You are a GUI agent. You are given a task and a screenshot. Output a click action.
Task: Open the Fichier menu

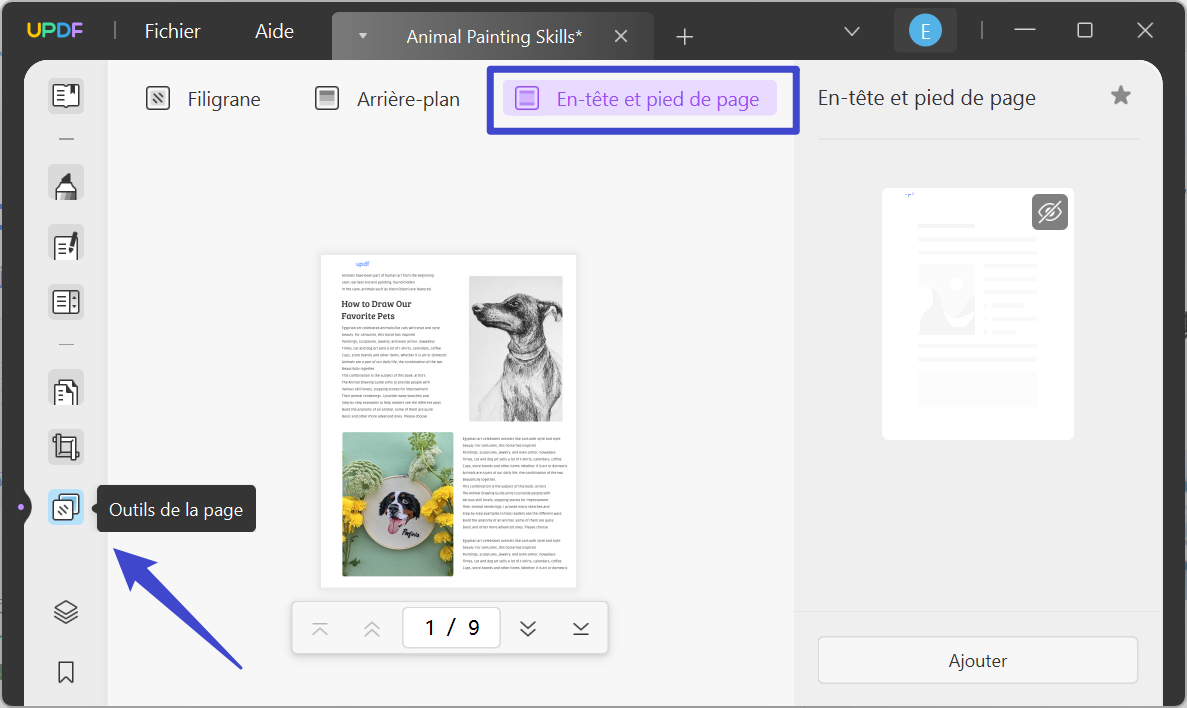point(173,31)
